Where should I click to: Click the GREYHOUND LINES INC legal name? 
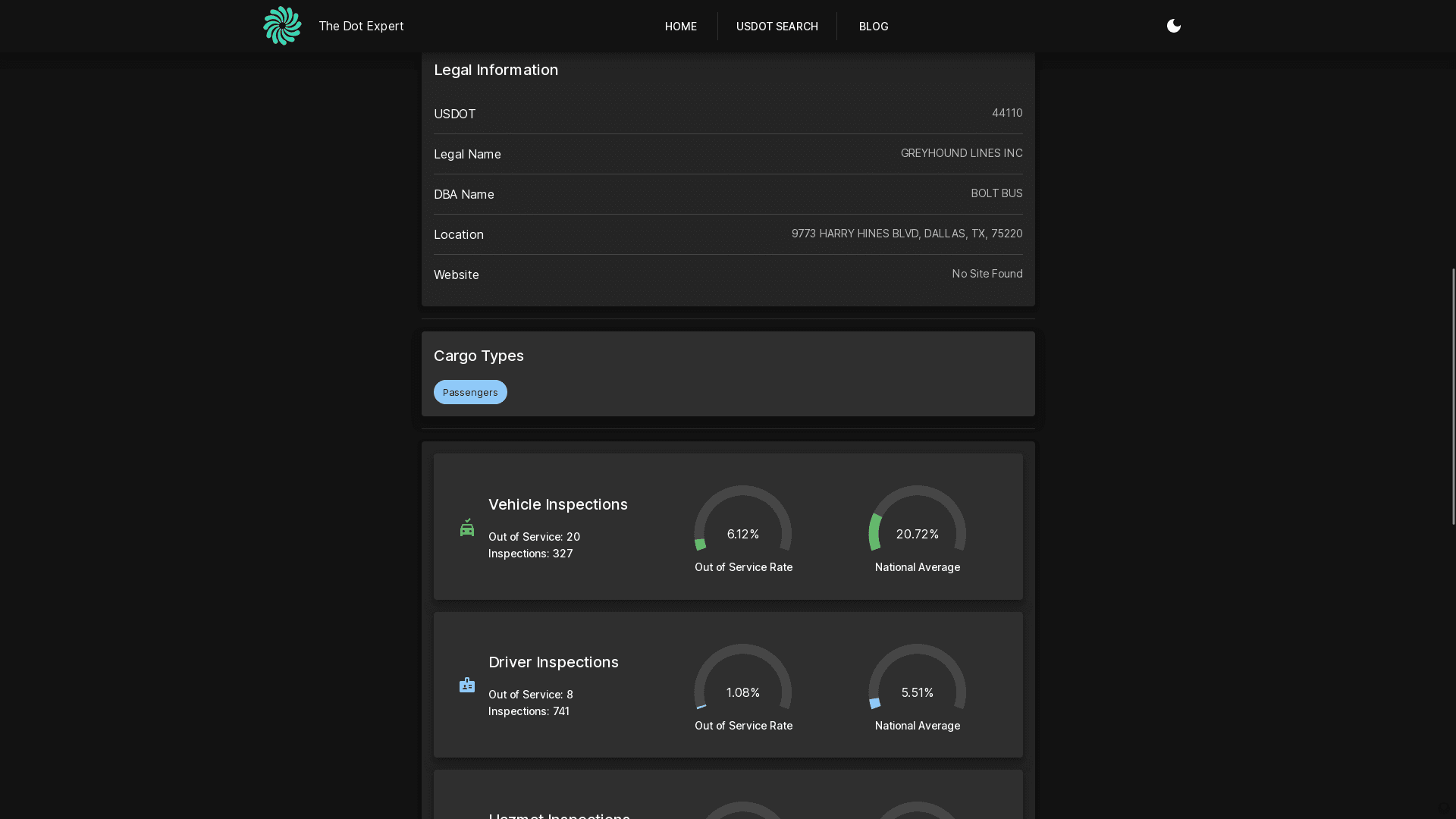click(x=961, y=153)
